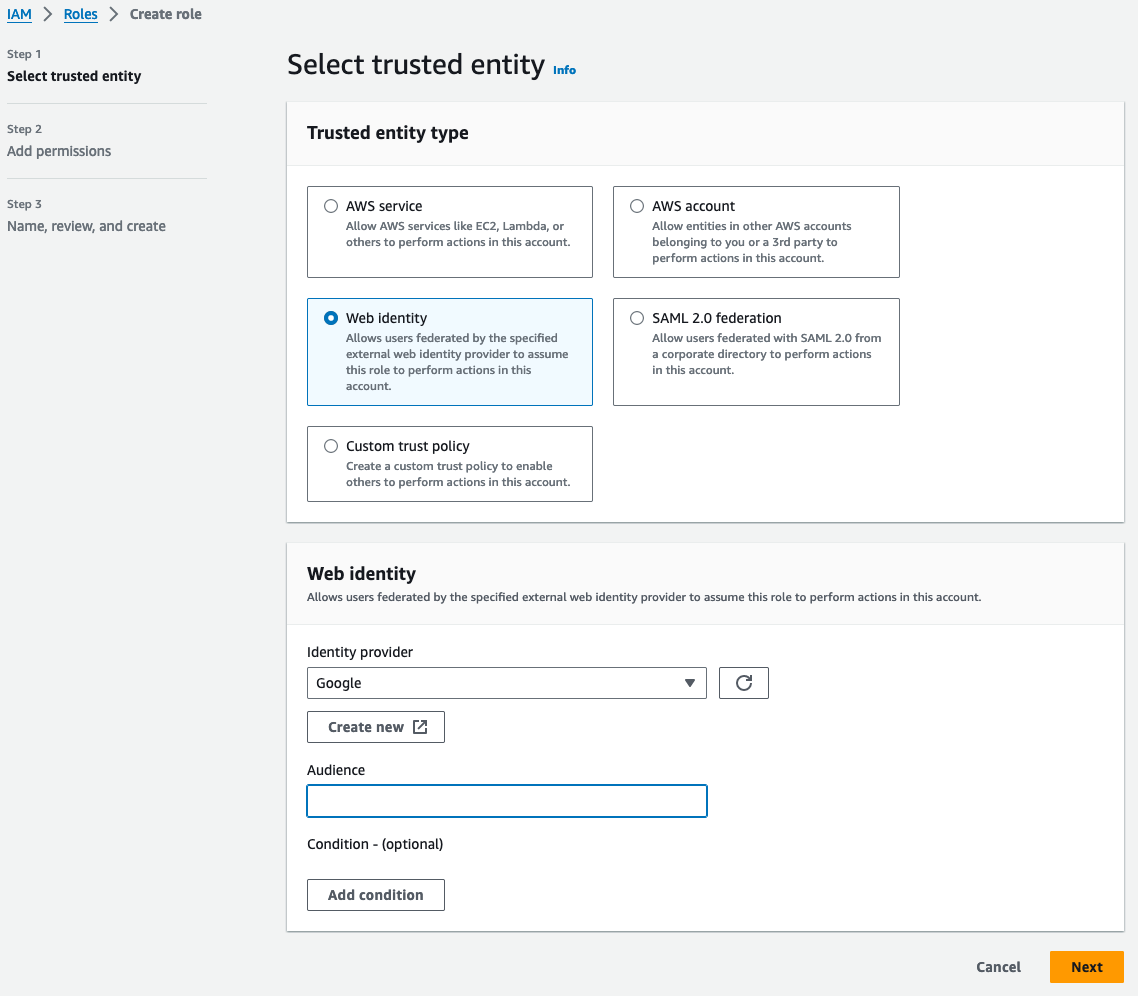
Task: Confirm the Web identity radio selection
Action: [x=331, y=317]
